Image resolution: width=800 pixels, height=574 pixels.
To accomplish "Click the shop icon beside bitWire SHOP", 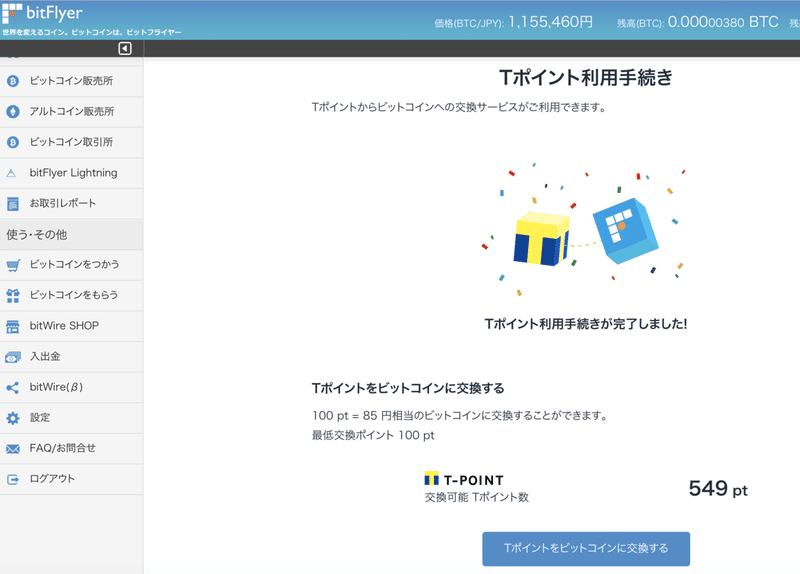I will 13,327.
